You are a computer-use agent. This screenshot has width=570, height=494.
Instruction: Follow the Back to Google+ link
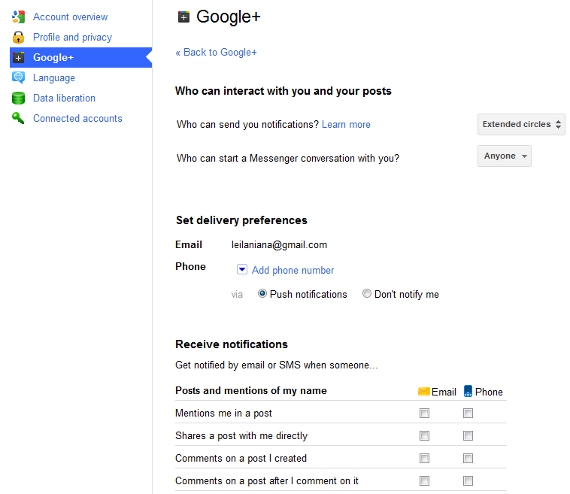click(x=216, y=52)
